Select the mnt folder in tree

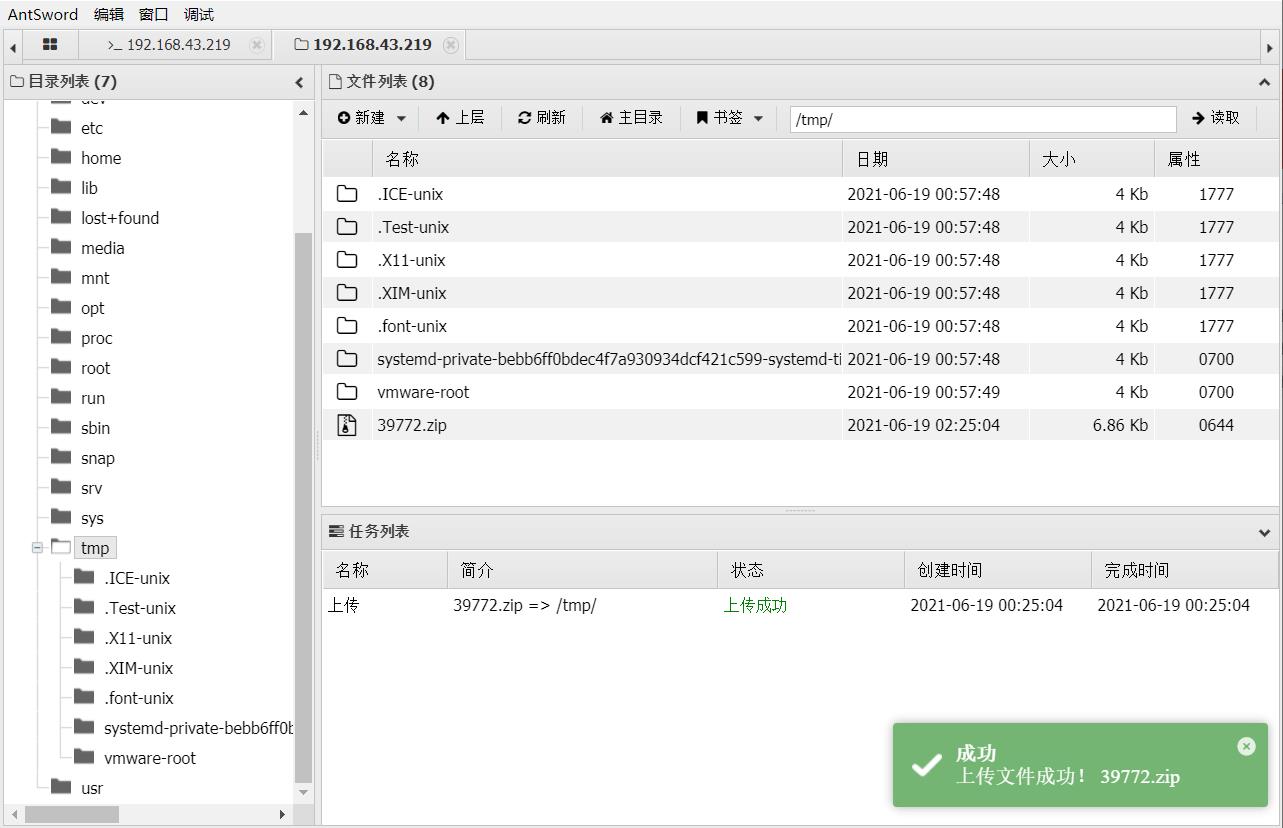95,278
